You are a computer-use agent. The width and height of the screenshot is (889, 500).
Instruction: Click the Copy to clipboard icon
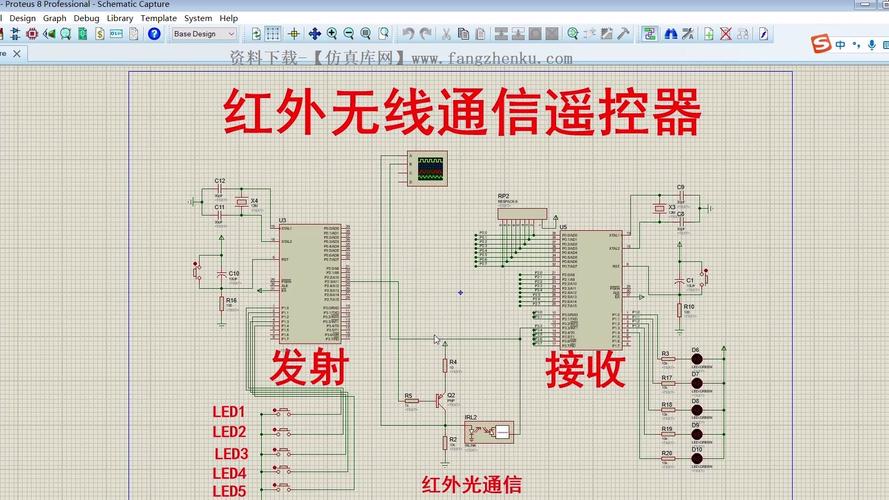463,34
